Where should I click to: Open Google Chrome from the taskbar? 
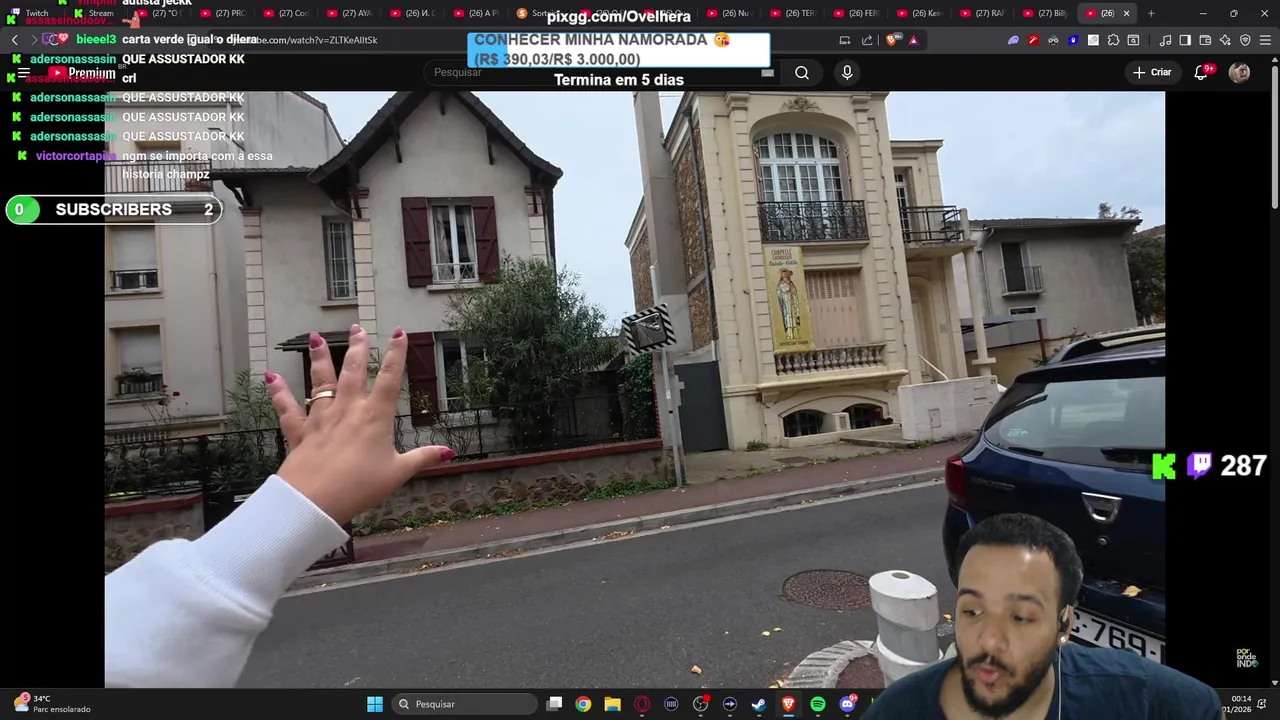[583, 704]
